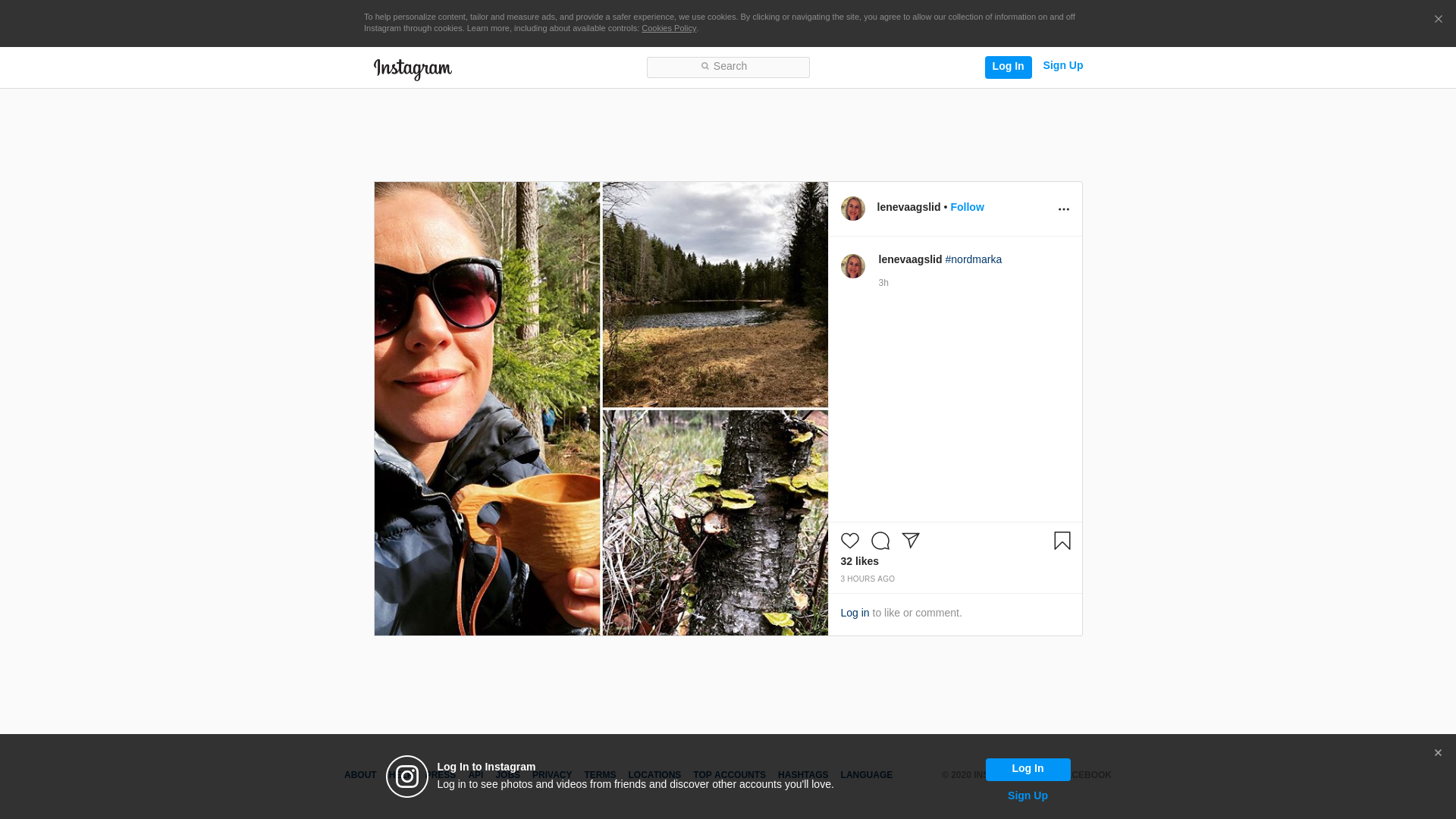Close the bottom login banner
Screen dimensions: 1456x819
click(1437, 753)
